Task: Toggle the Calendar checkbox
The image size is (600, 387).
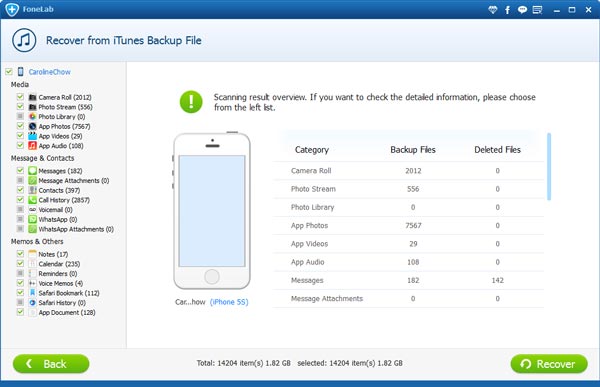Action: 20,263
